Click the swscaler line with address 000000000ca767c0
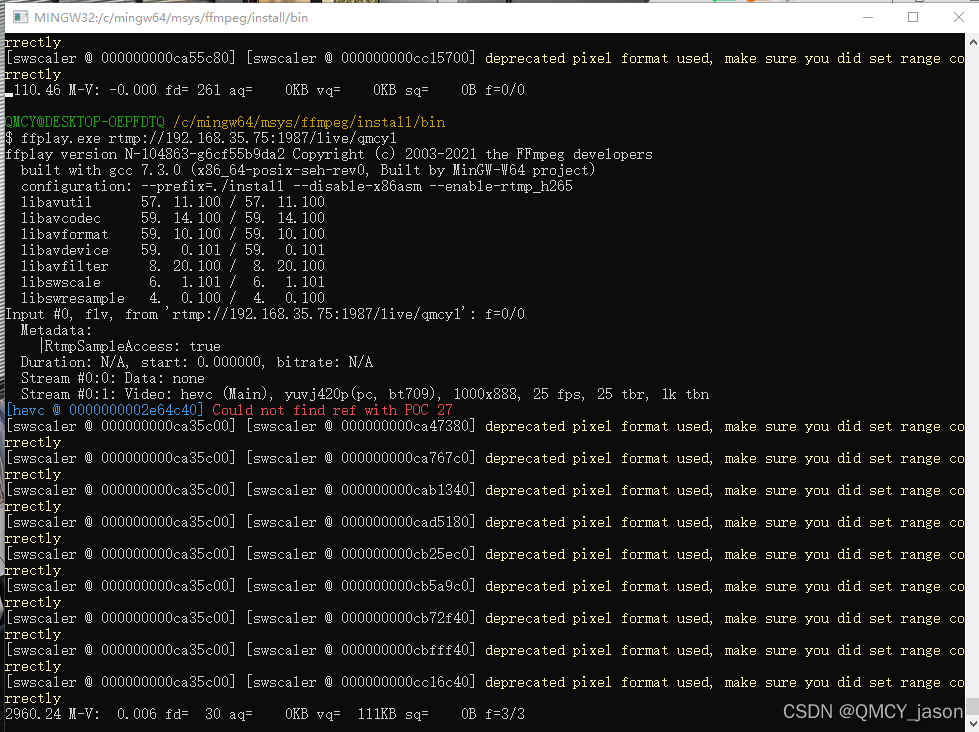Viewport: 979px width, 732px height. [485, 458]
